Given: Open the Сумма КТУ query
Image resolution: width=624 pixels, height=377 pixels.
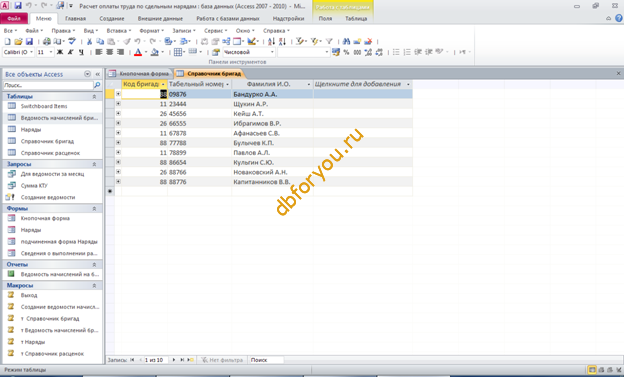Looking at the screenshot, I should tap(34, 186).
